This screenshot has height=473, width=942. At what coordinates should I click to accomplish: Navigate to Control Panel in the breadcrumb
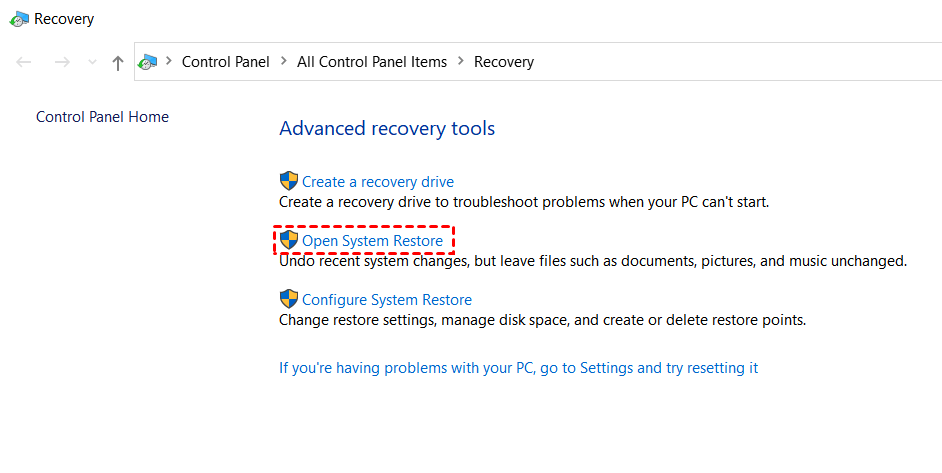[225, 62]
